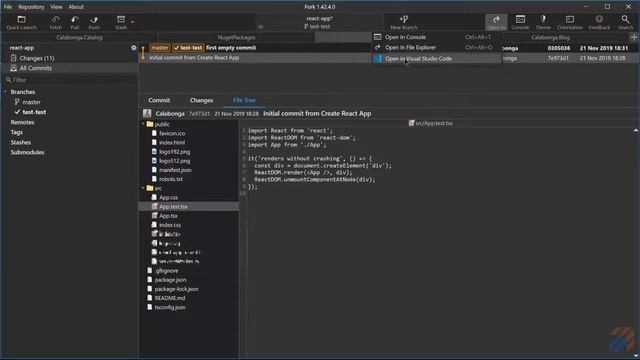Select index.css in the file tree
This screenshot has height=360, width=640.
[x=170, y=225]
